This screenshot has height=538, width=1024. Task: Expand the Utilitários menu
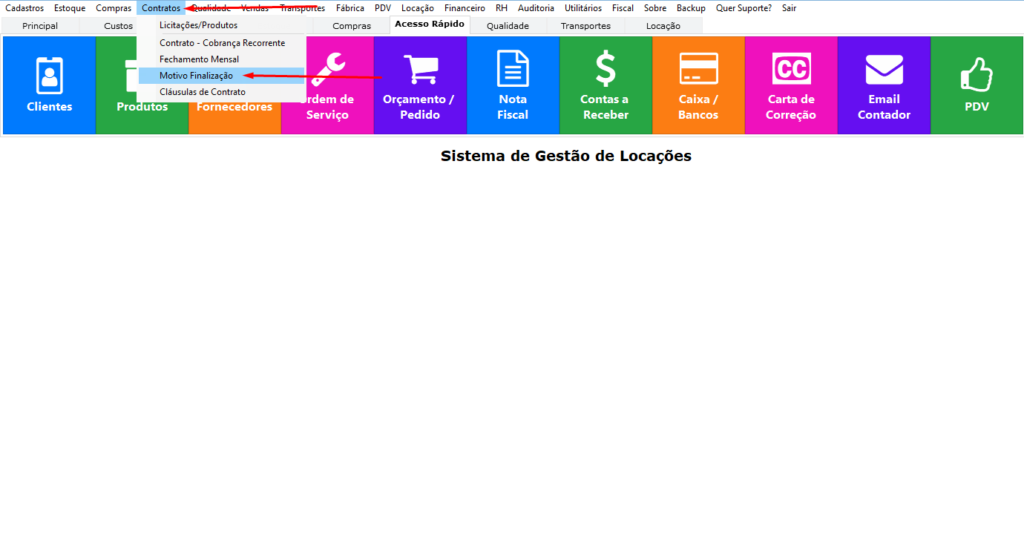[x=583, y=8]
